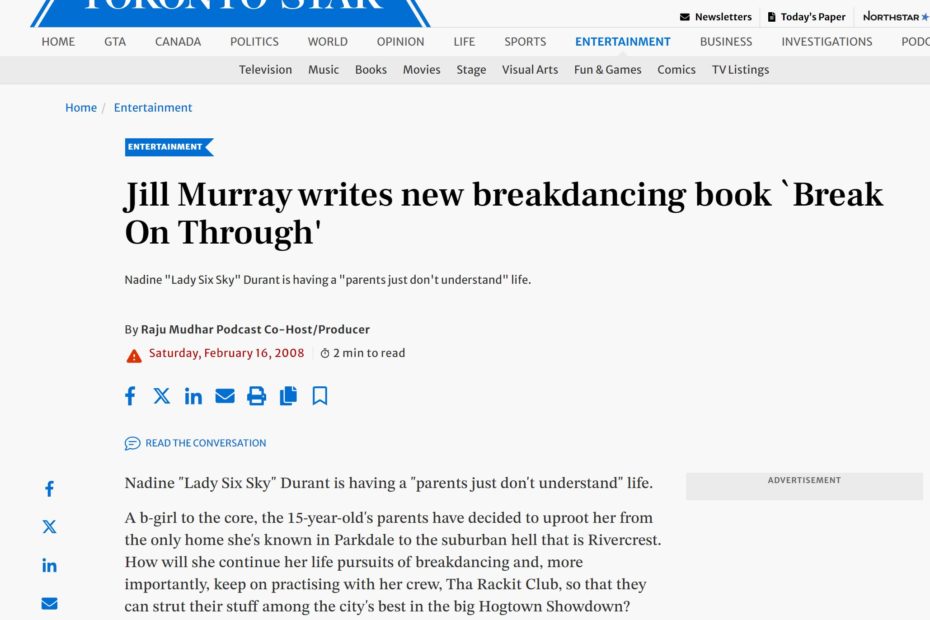This screenshot has height=620, width=930.
Task: Open INVESTIGATIONS section
Action: tap(827, 42)
